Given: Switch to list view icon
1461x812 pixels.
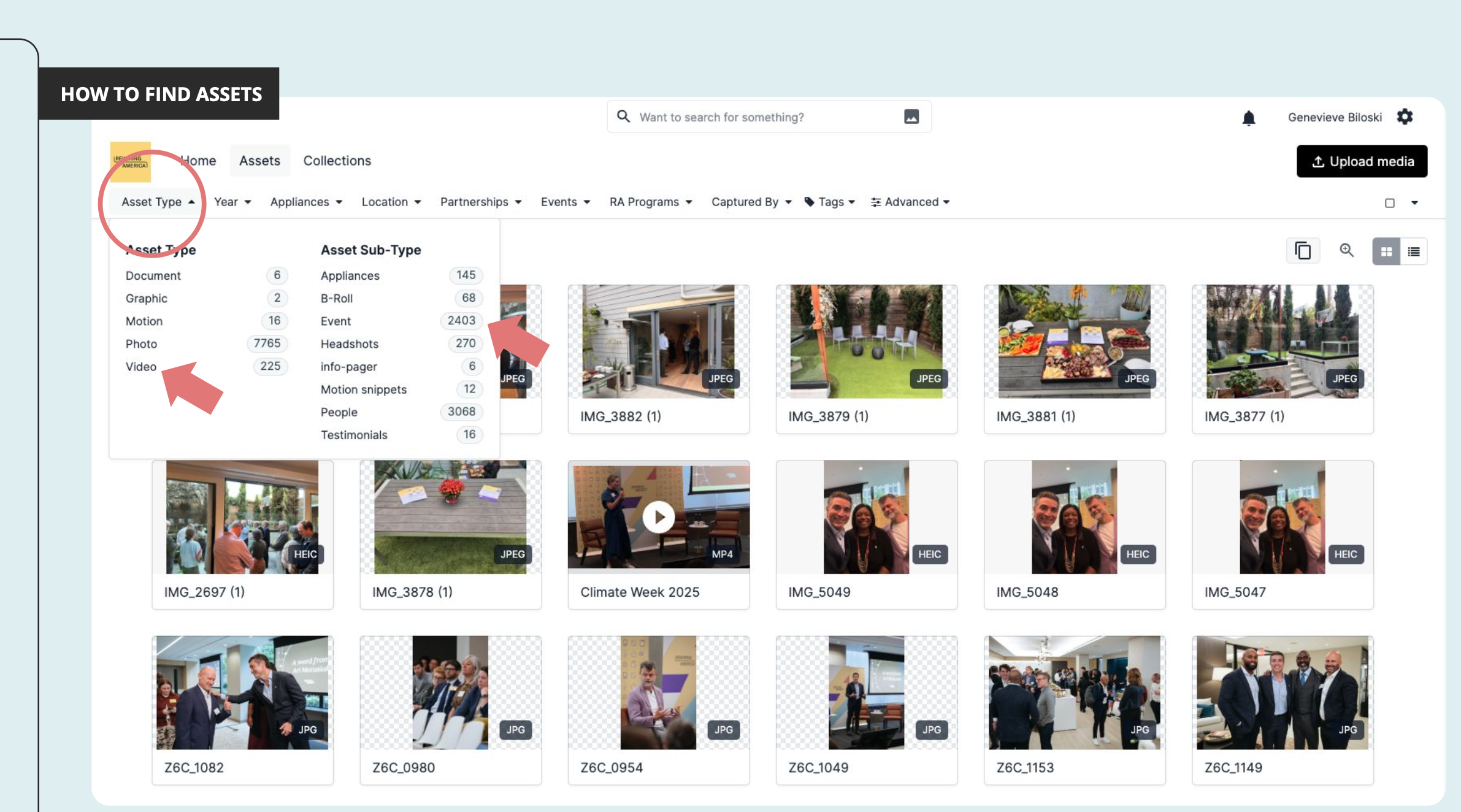Looking at the screenshot, I should [x=1413, y=251].
